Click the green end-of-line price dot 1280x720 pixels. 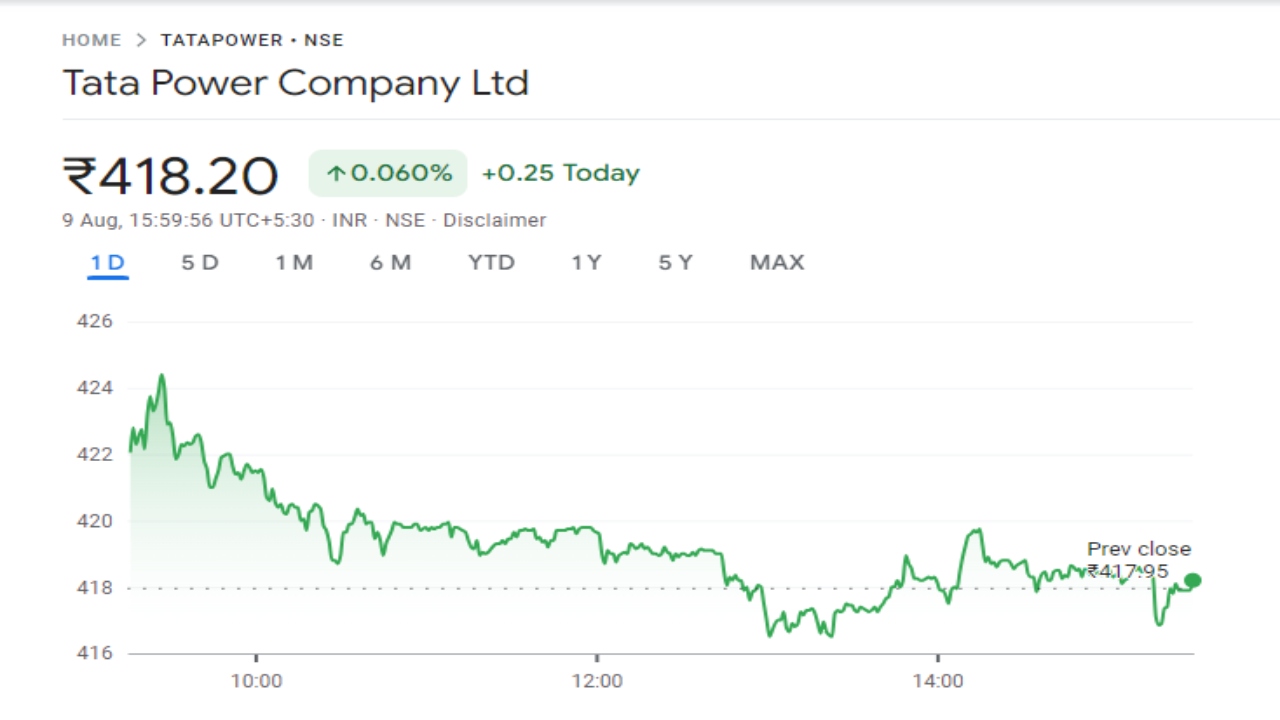[x=1192, y=580]
